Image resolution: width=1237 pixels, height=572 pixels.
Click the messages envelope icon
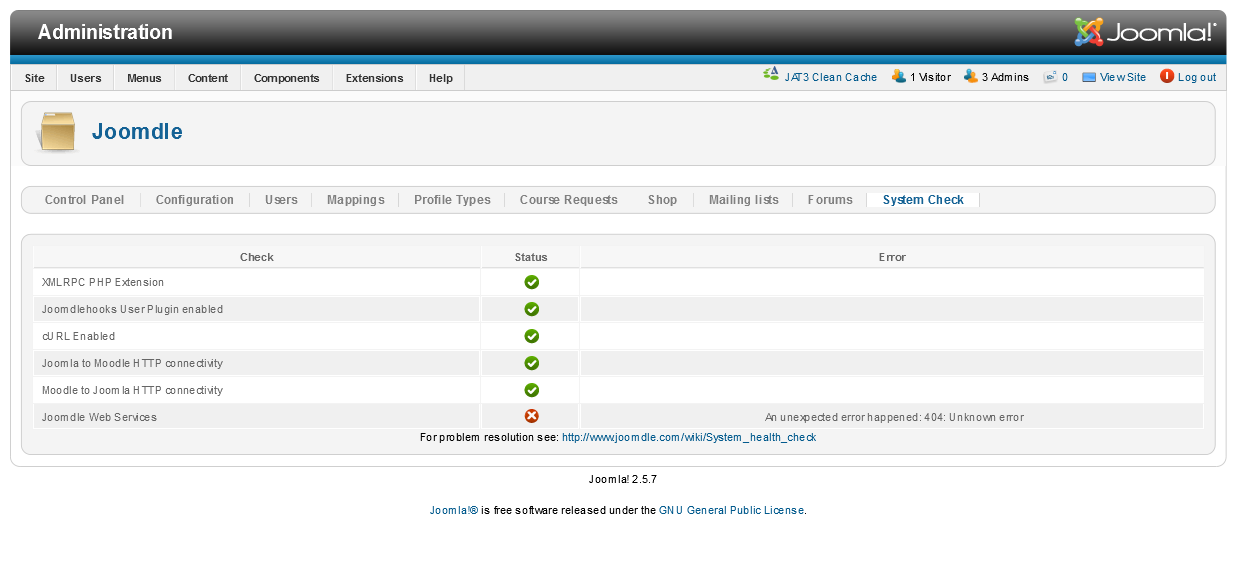pyautogui.click(x=1050, y=77)
